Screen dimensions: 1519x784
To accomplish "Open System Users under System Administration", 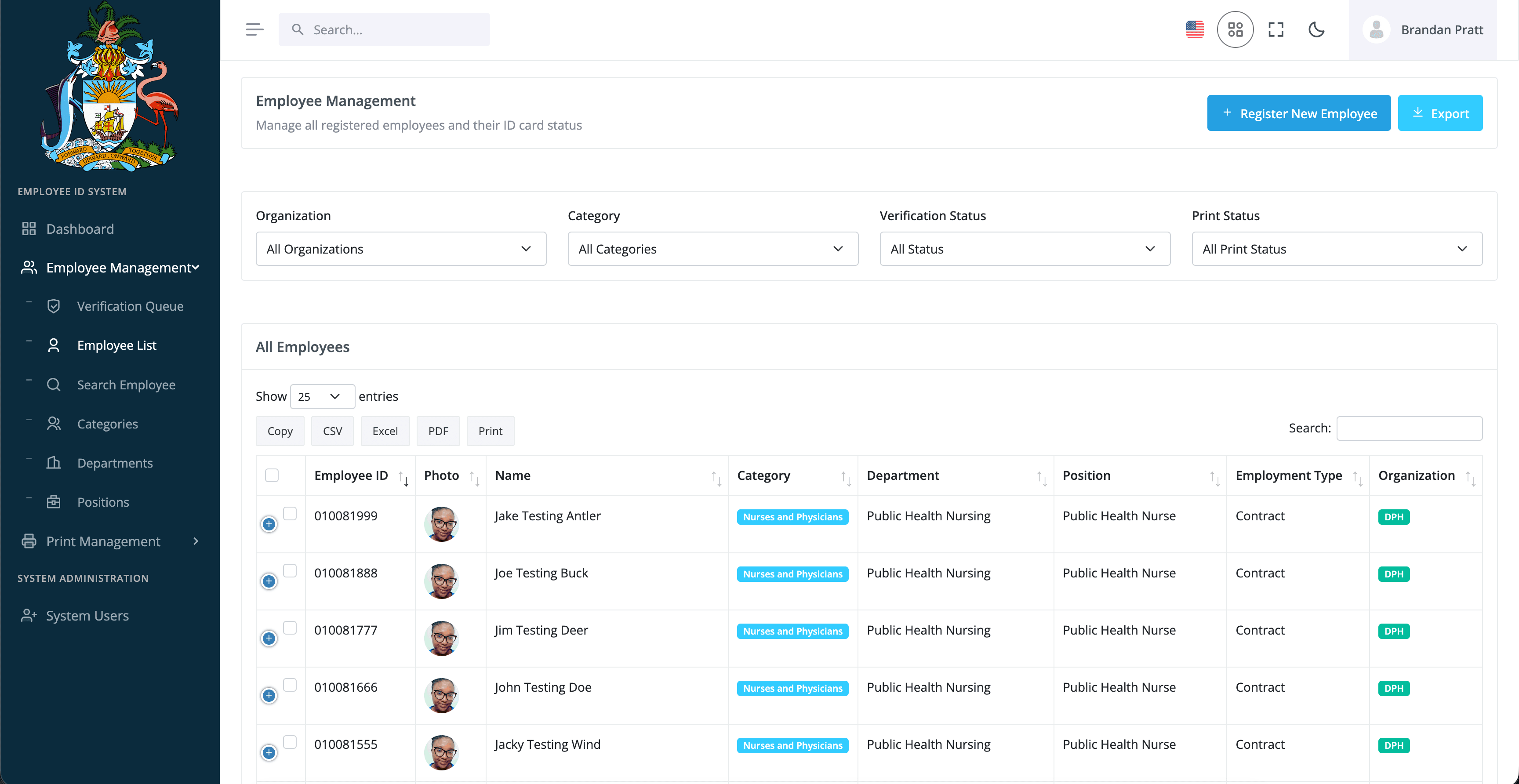I will coord(87,615).
